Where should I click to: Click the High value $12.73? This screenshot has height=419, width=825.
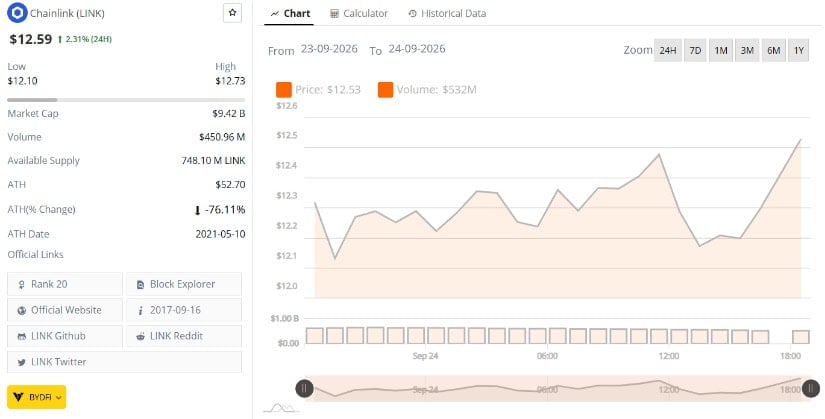point(230,81)
